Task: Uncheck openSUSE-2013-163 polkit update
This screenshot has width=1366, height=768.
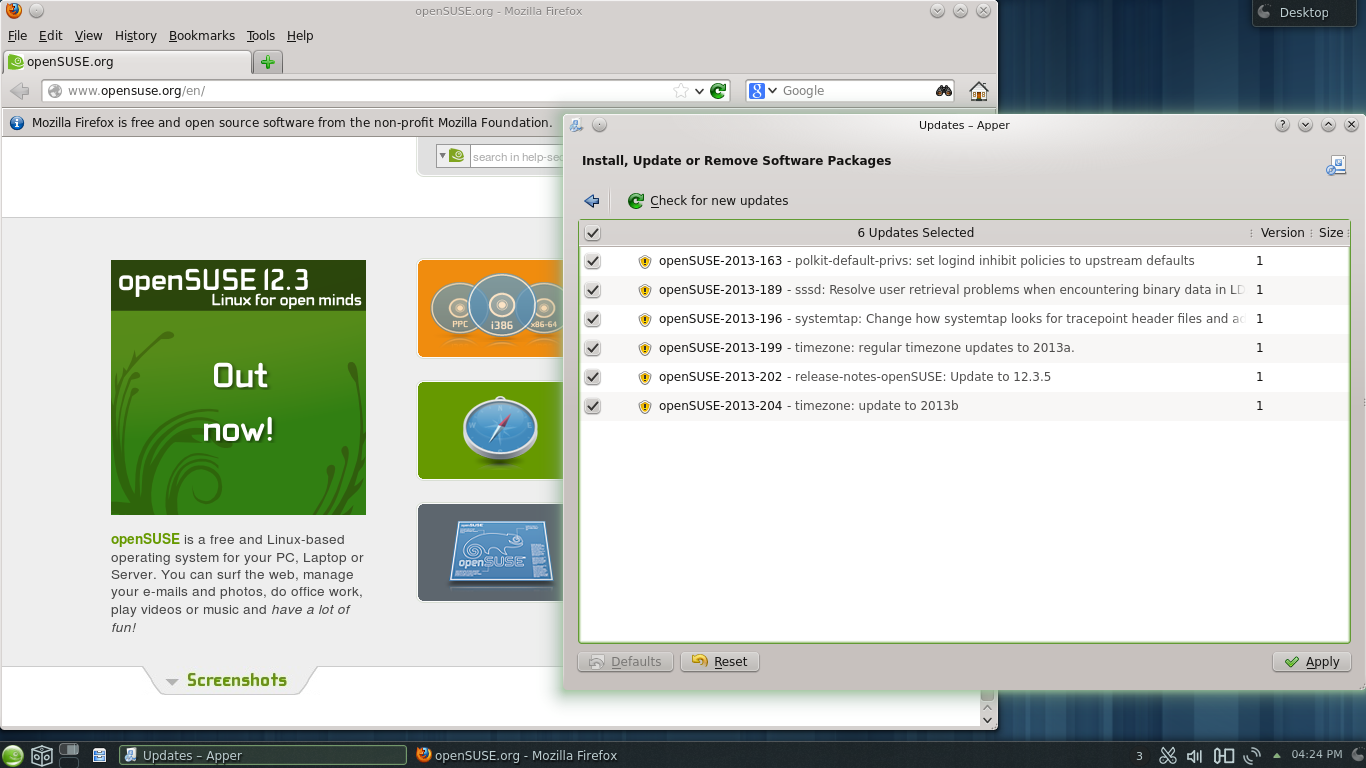Action: [x=593, y=261]
